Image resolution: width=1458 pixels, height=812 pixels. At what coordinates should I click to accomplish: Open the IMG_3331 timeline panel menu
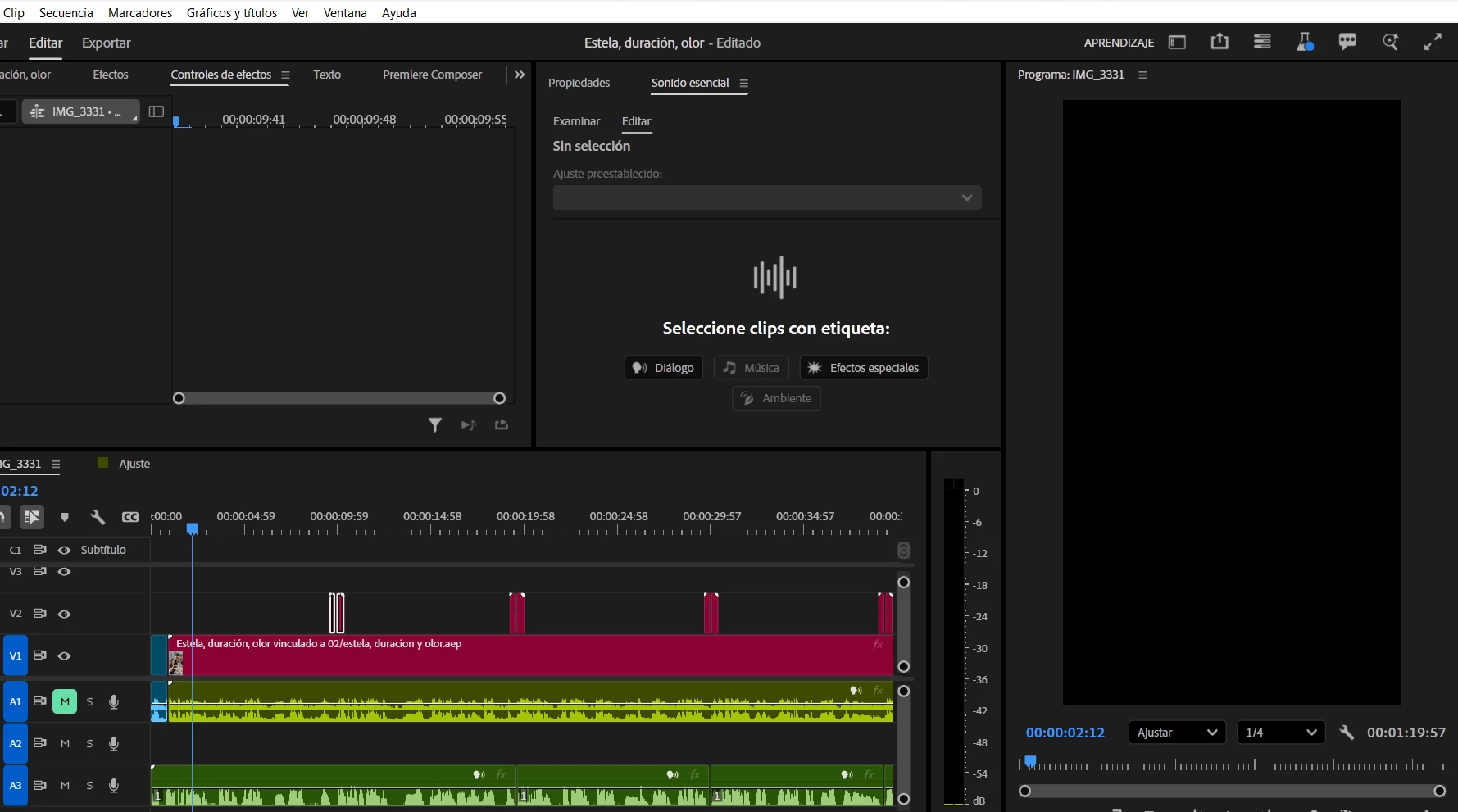(x=56, y=464)
